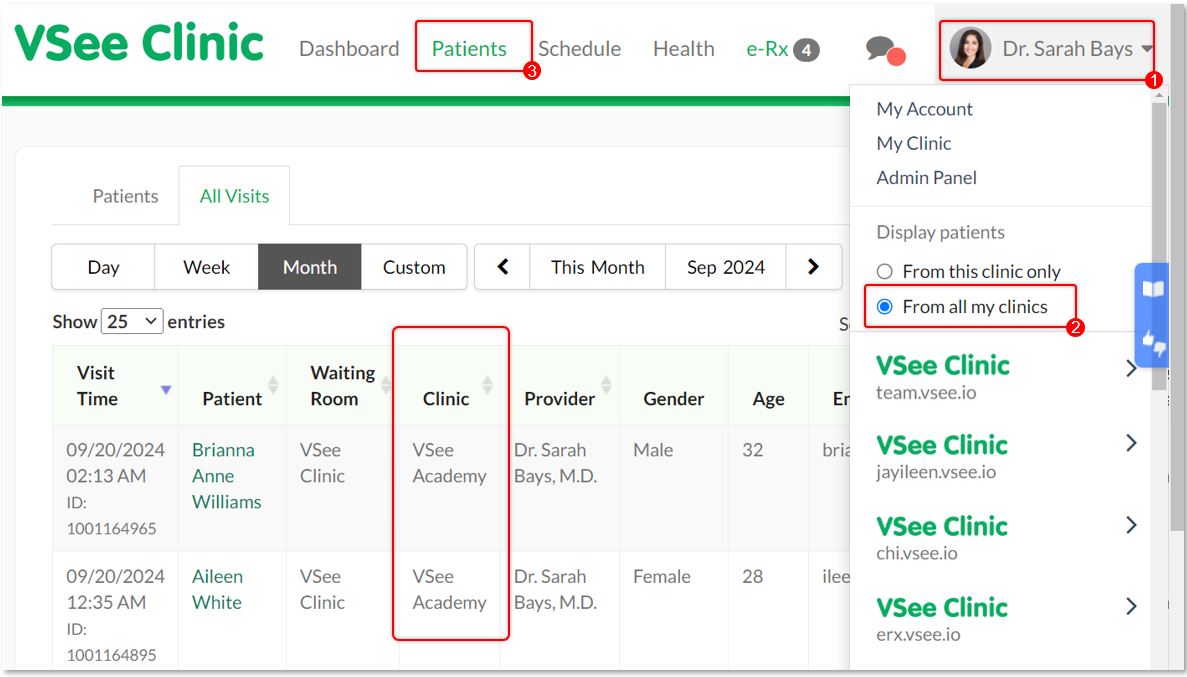Expand the erx.vsee.io clinic chevron
This screenshot has width=1187, height=677.
pos(1132,606)
